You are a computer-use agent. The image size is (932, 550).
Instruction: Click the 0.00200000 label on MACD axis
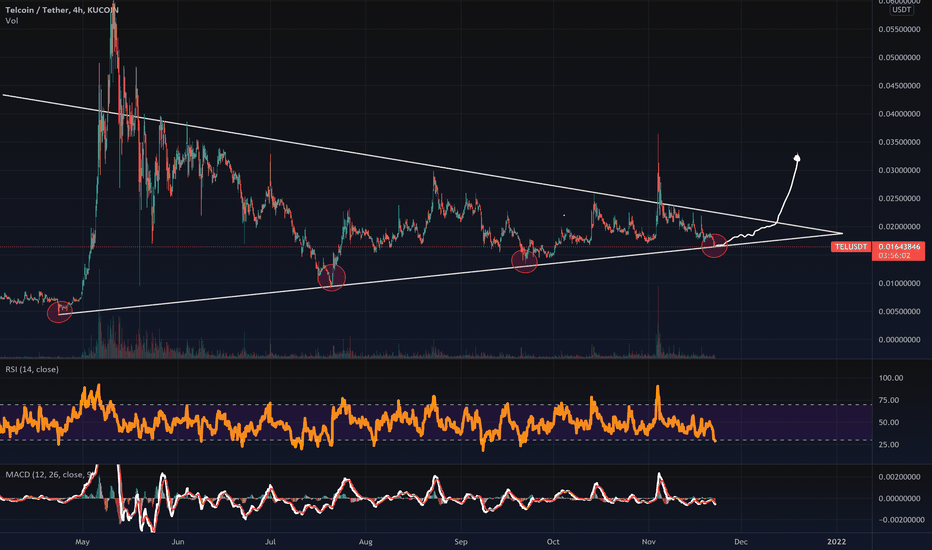(899, 477)
